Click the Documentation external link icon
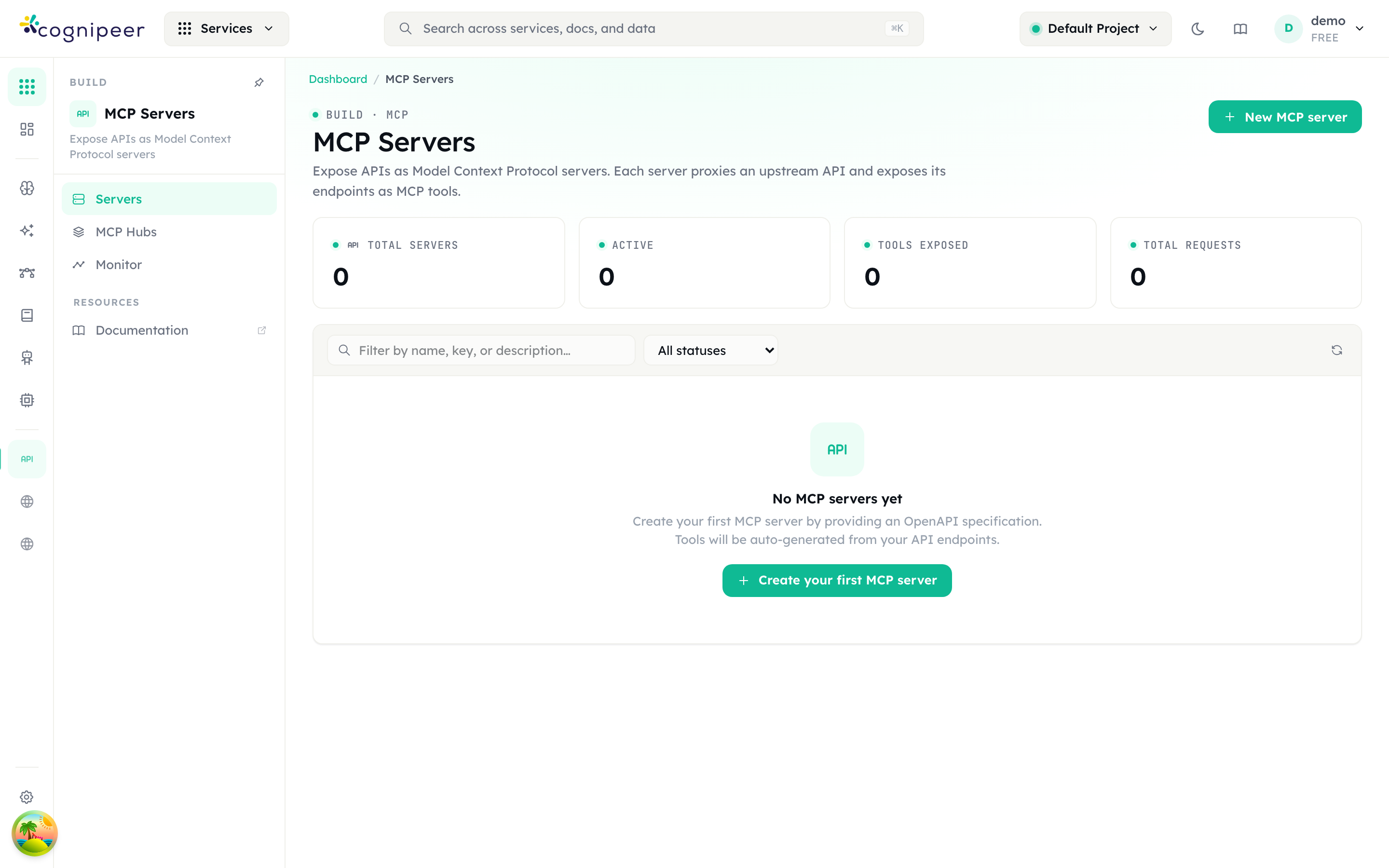The height and width of the screenshot is (868, 1389). [x=262, y=330]
